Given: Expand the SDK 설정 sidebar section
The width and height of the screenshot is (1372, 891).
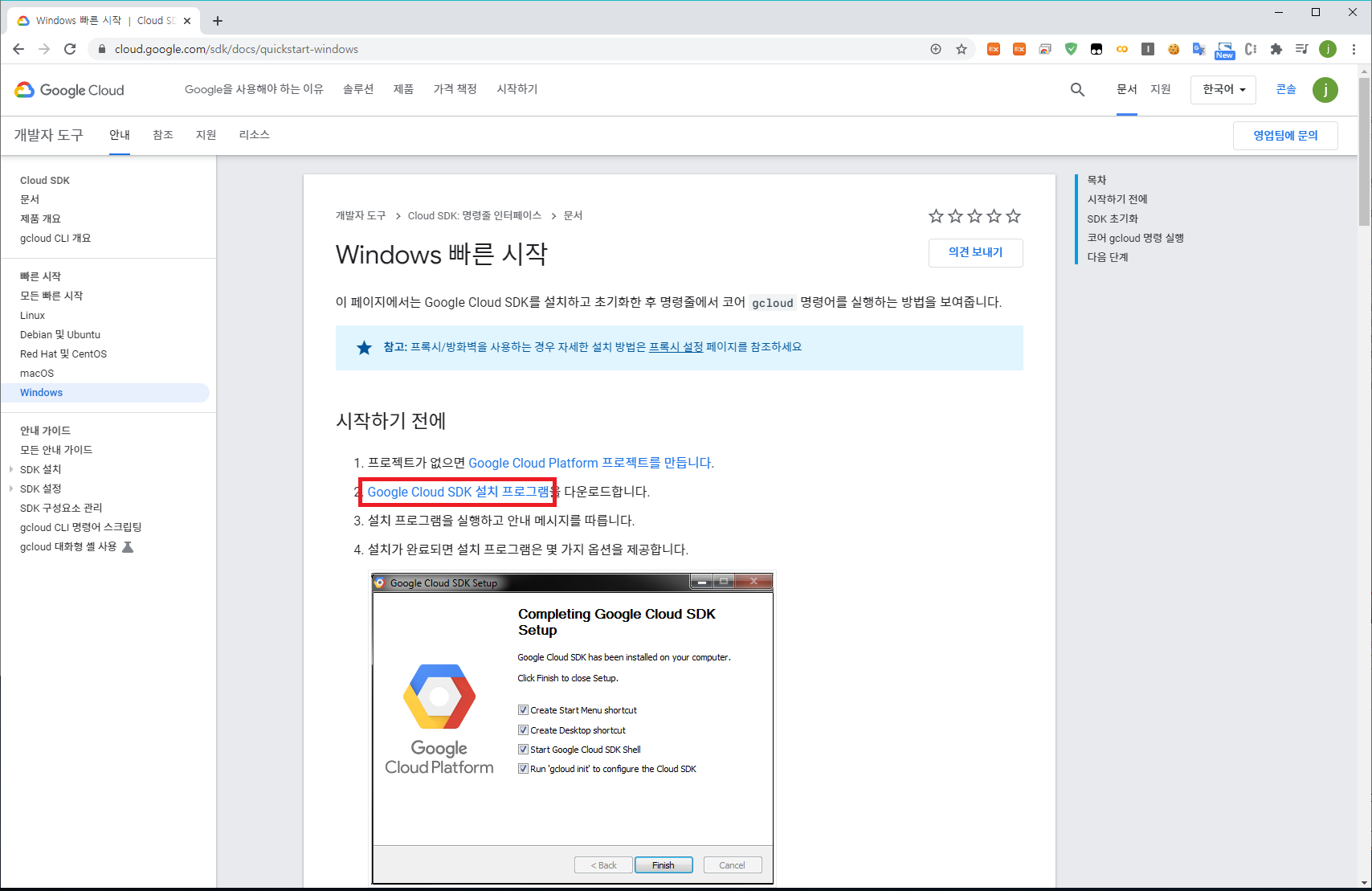Looking at the screenshot, I should (x=11, y=488).
